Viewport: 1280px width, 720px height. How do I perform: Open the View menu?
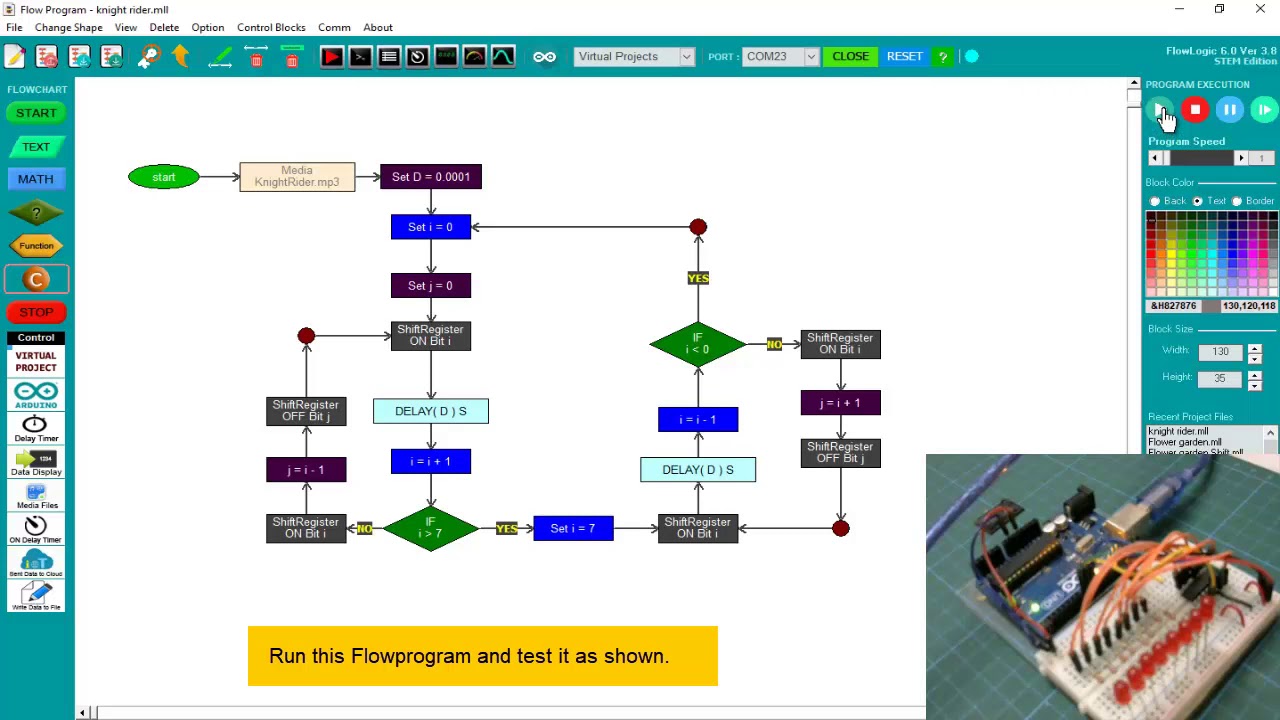[126, 27]
